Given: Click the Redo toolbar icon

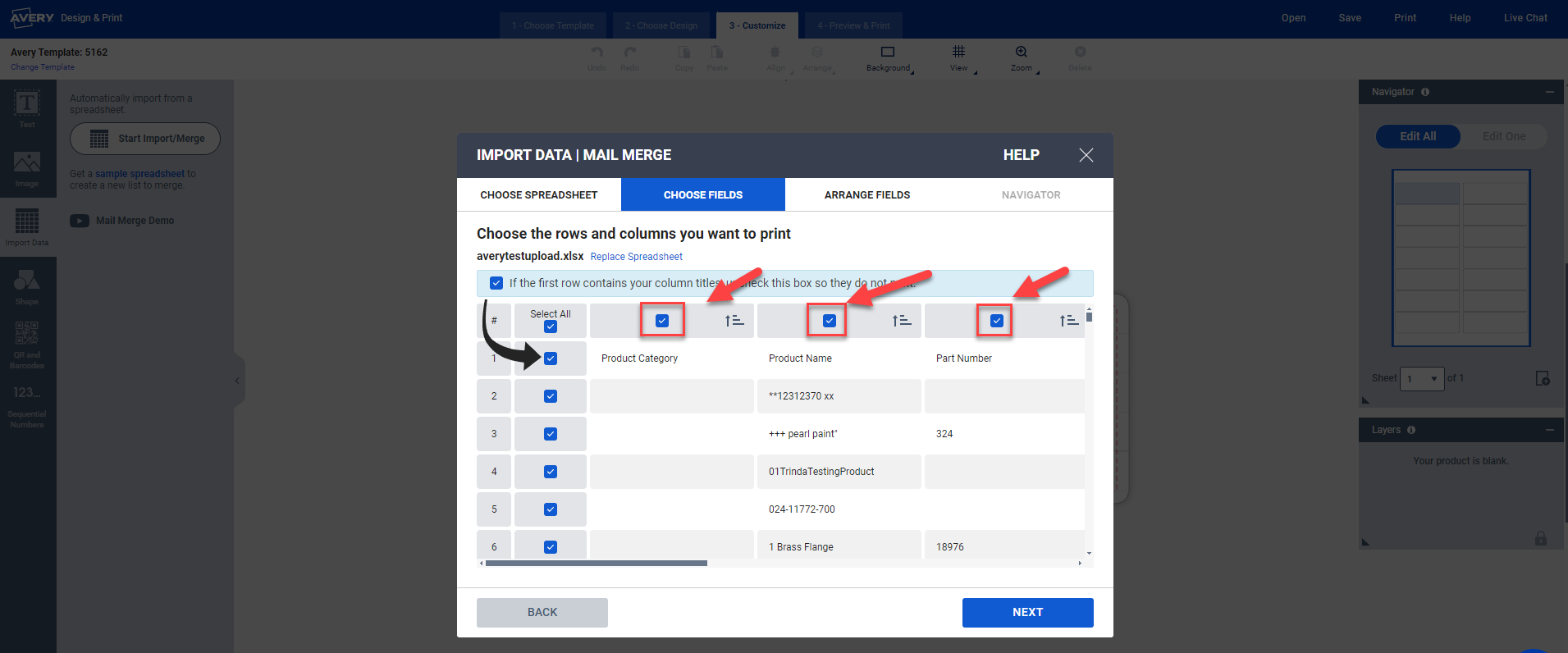Looking at the screenshot, I should pos(629,57).
